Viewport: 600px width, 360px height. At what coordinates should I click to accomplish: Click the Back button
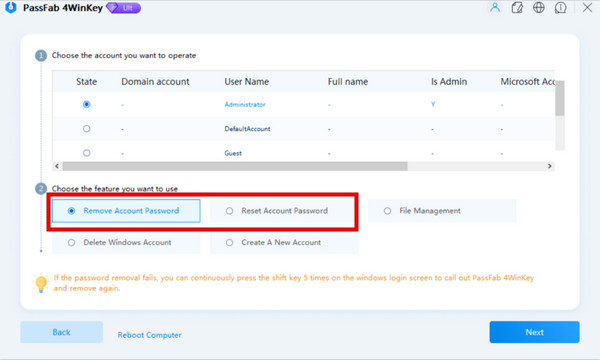point(62,332)
